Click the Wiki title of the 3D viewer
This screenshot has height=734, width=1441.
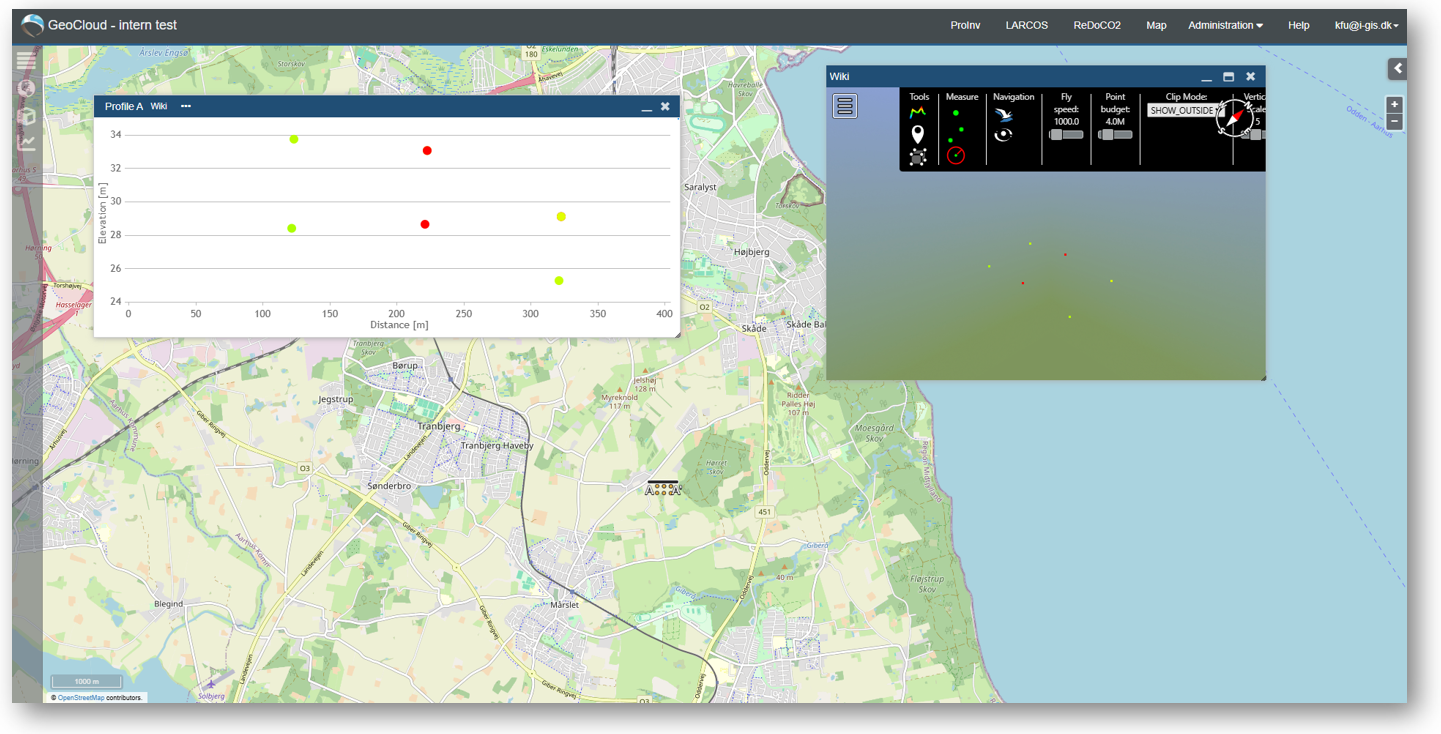point(839,76)
